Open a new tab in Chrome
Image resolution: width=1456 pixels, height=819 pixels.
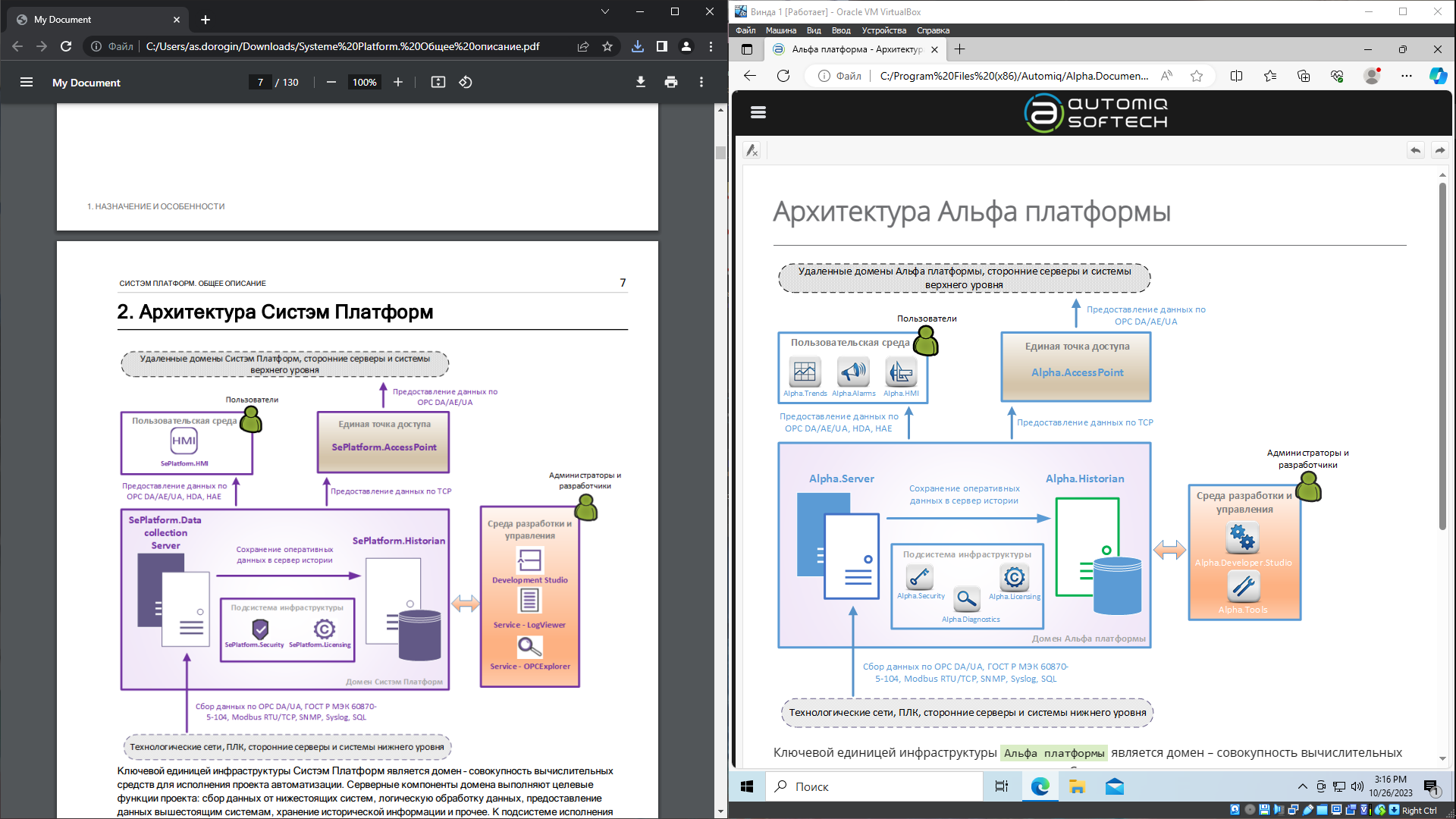point(206,20)
